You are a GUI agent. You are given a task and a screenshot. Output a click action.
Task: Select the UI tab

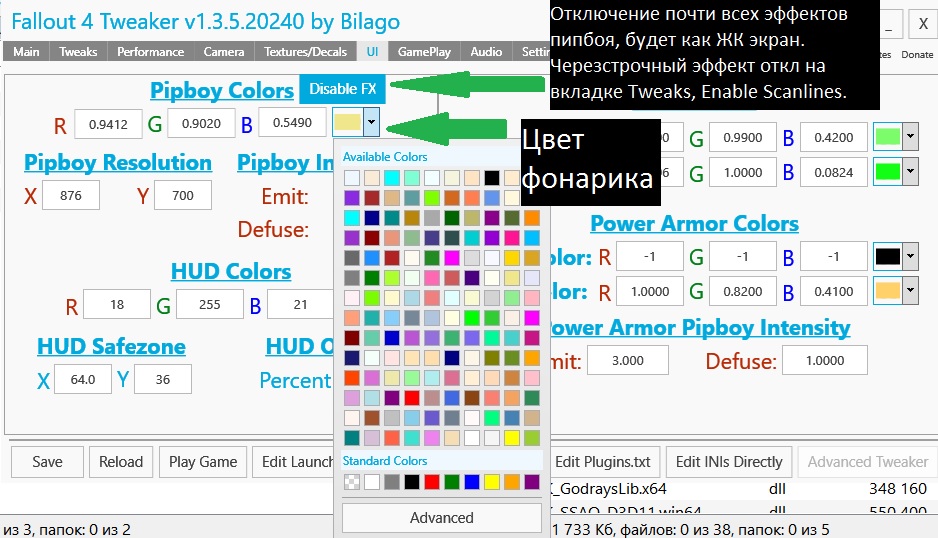tap(372, 51)
